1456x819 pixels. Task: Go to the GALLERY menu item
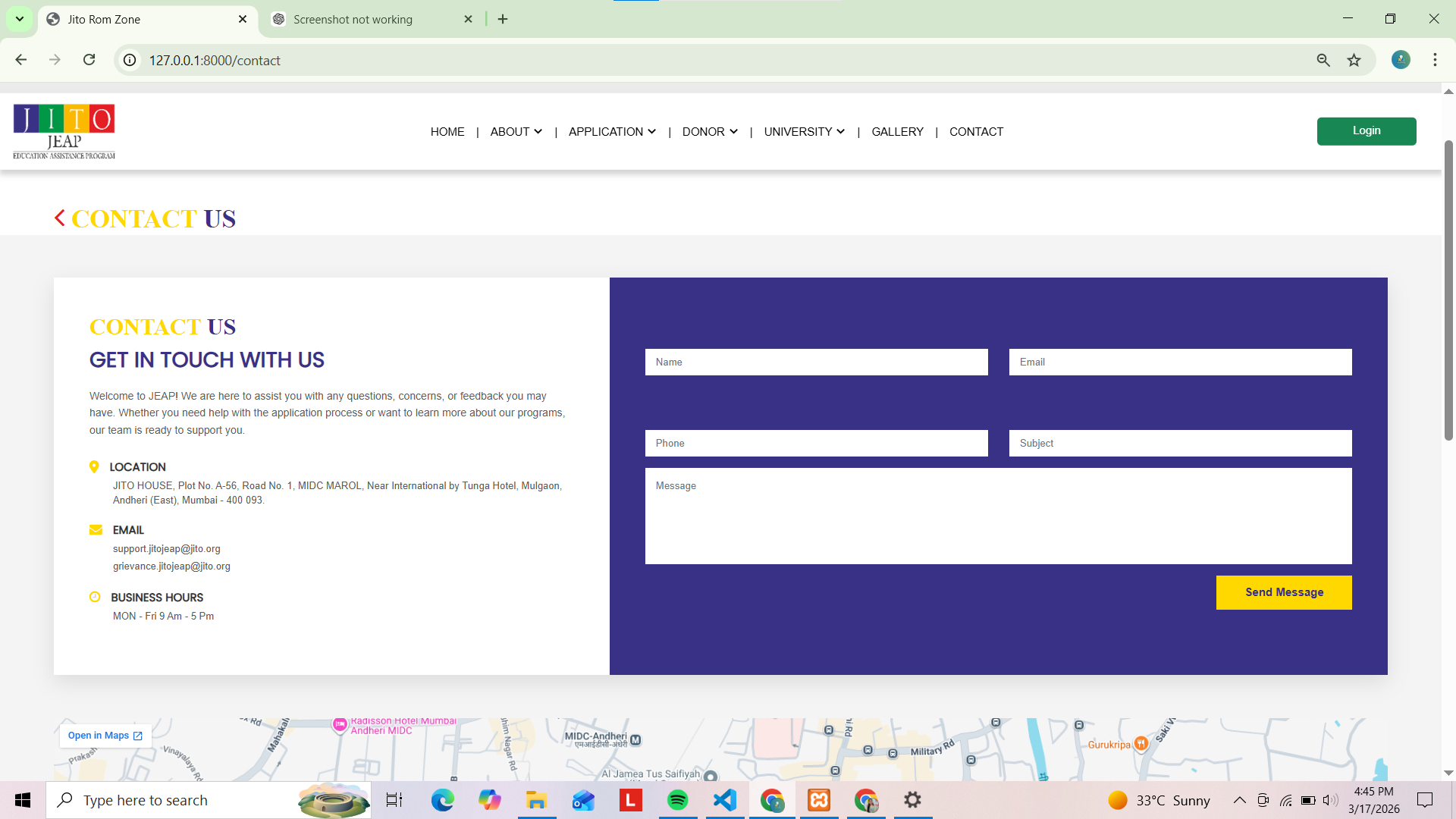point(897,132)
